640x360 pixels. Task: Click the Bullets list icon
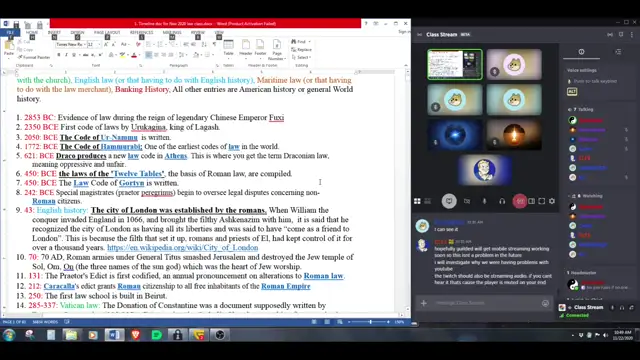pyautogui.click(x=149, y=44)
